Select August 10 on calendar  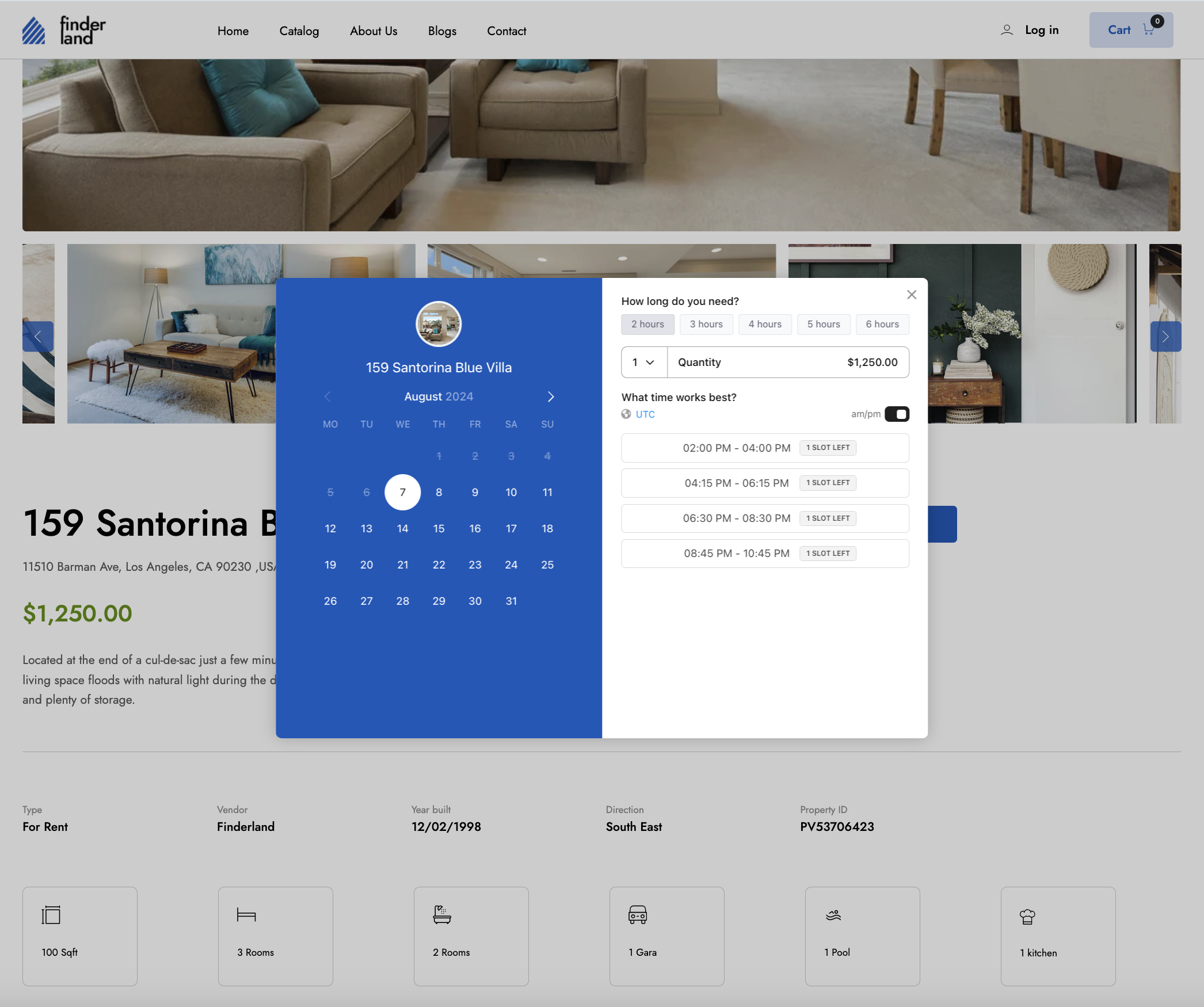(511, 492)
